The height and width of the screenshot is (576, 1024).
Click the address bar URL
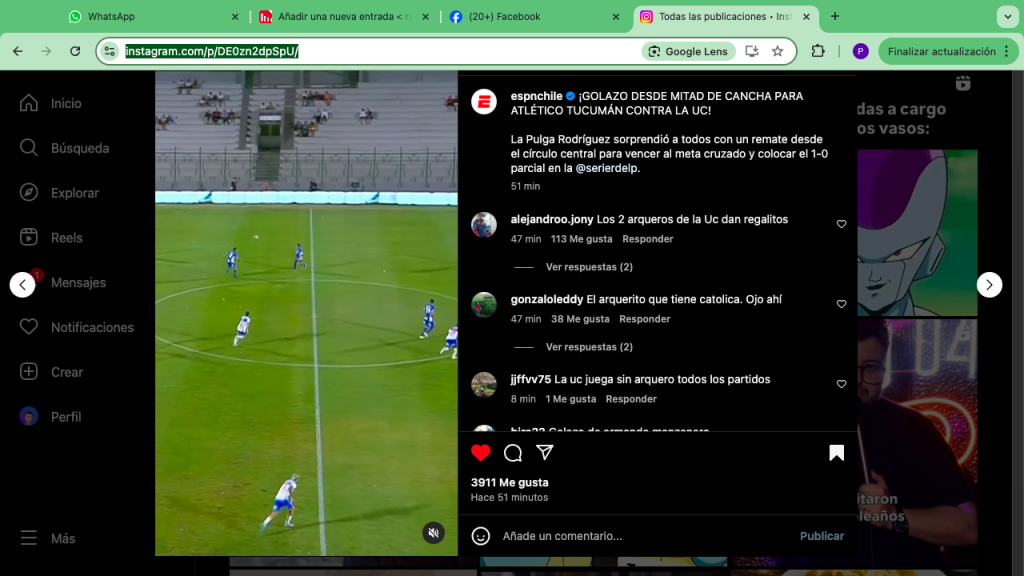pos(212,51)
